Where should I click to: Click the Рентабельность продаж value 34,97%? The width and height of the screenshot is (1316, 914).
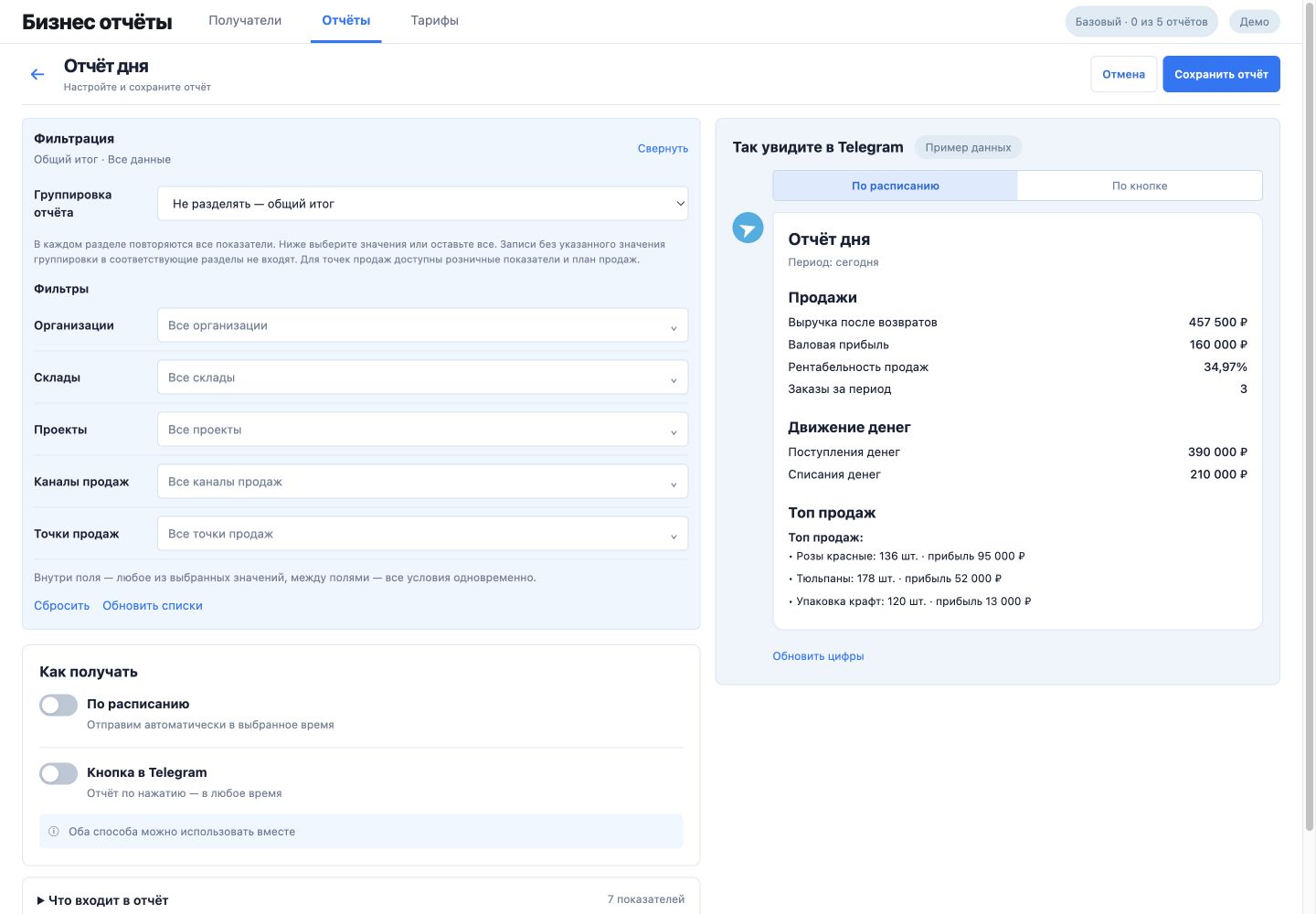coord(1226,367)
